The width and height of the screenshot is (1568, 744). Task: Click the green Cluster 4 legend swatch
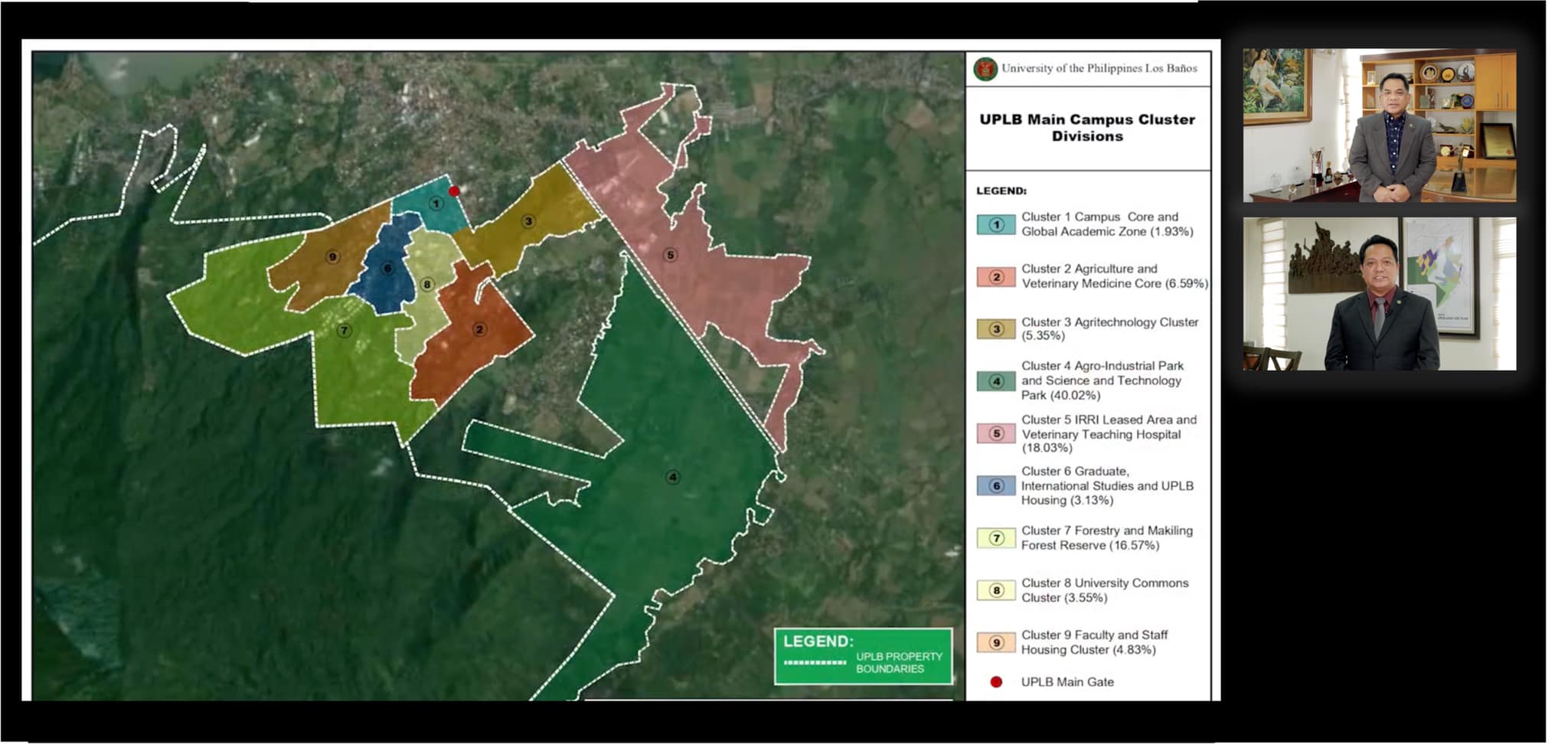click(996, 381)
